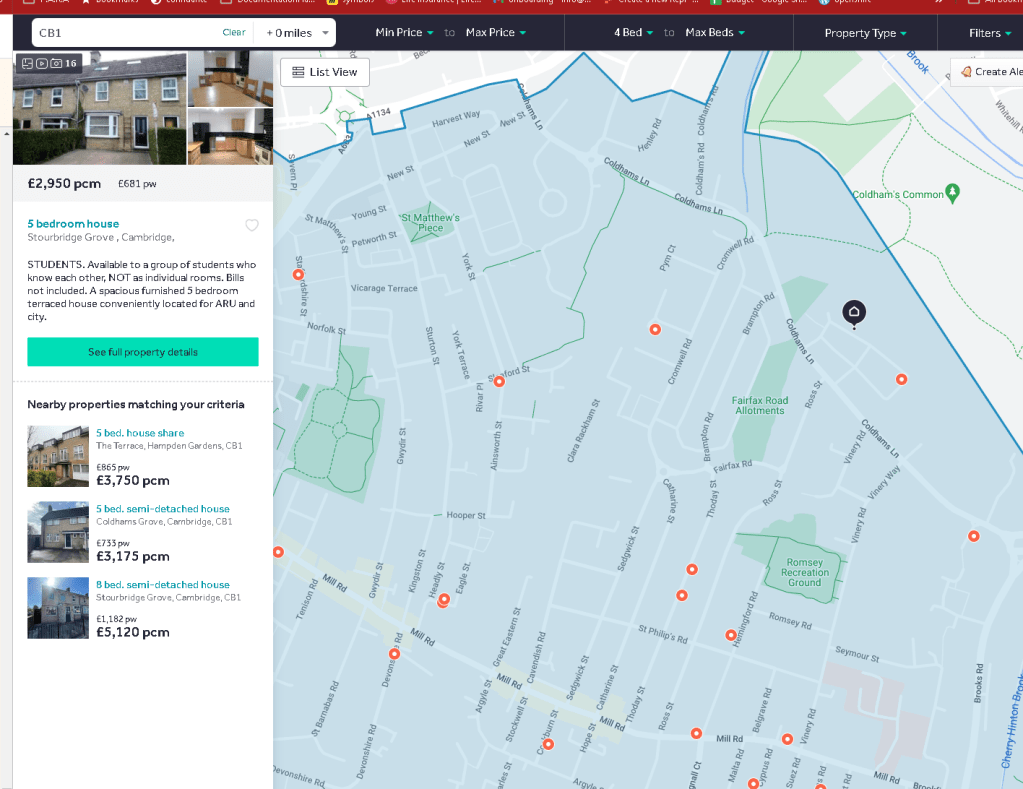Click the bell icon in Create Alert
This screenshot has width=1023, height=789.
966,72
